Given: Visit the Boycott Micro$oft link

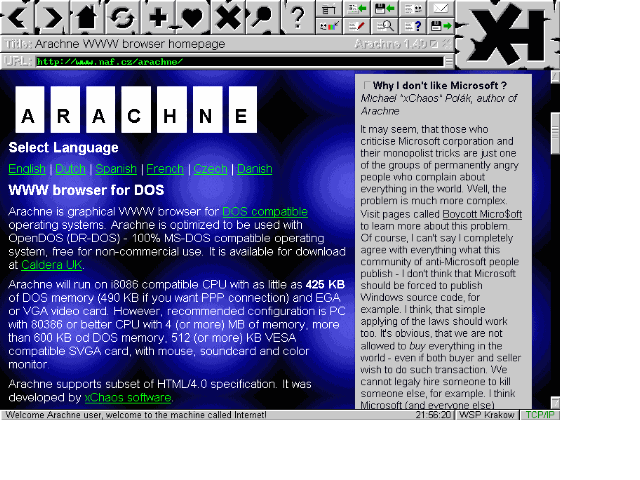Looking at the screenshot, I should [x=482, y=214].
